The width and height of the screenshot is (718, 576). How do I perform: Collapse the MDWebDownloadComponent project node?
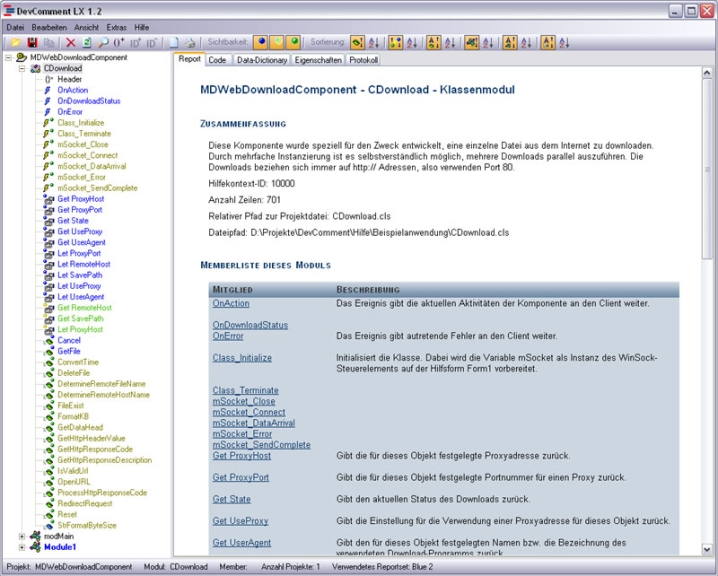tap(8, 58)
